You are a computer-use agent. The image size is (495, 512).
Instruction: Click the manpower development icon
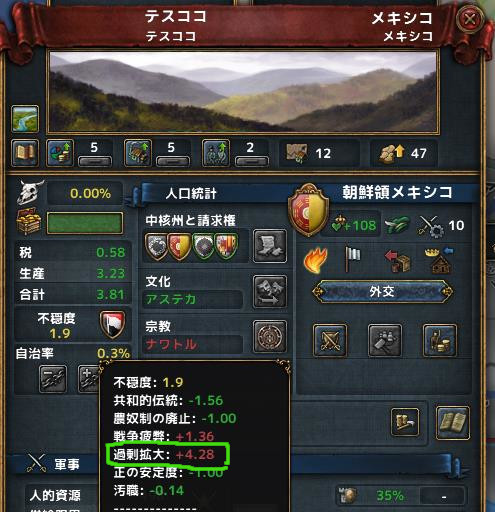coord(216,153)
